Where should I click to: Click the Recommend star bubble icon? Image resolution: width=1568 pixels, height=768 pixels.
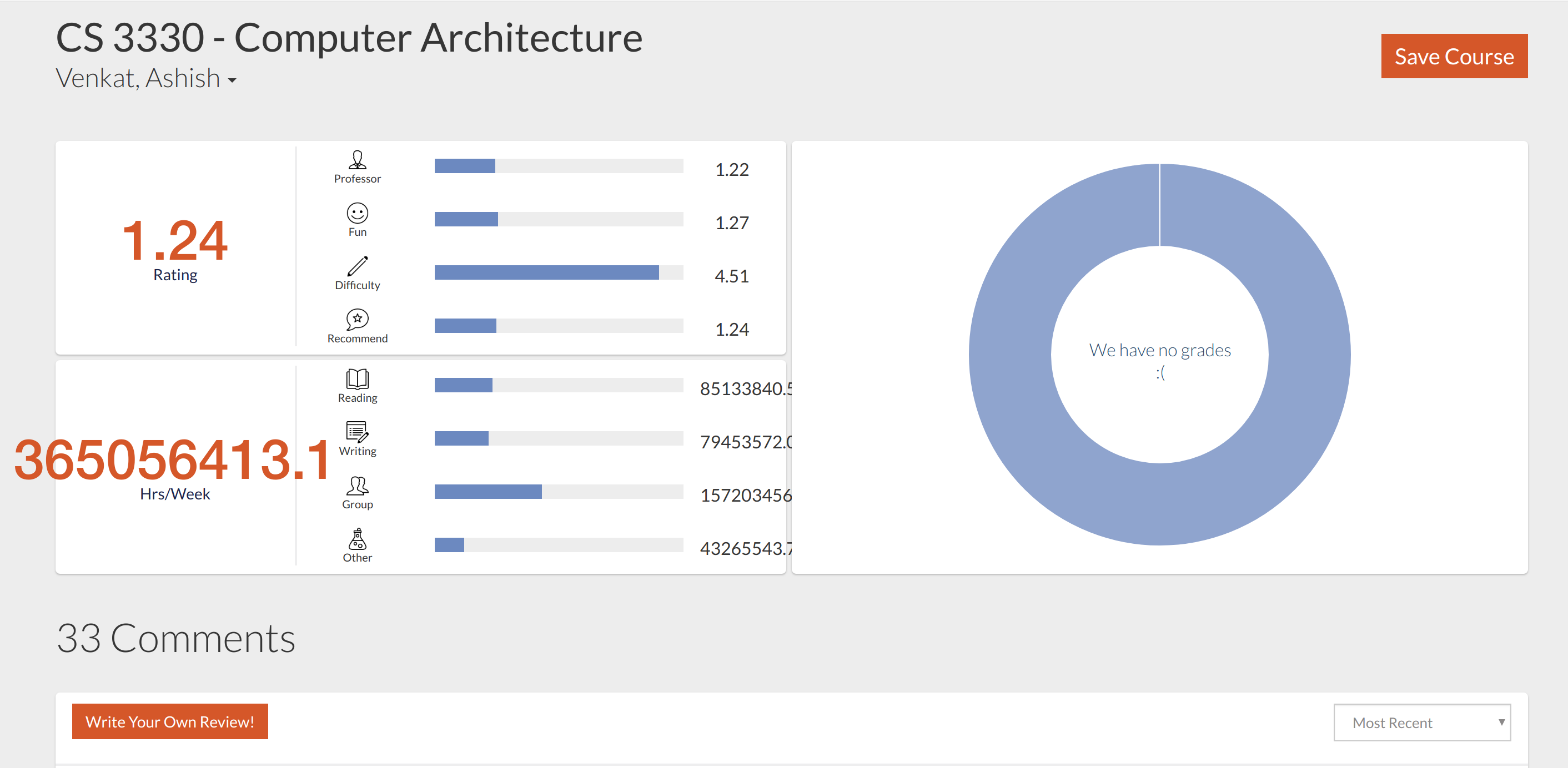point(358,319)
